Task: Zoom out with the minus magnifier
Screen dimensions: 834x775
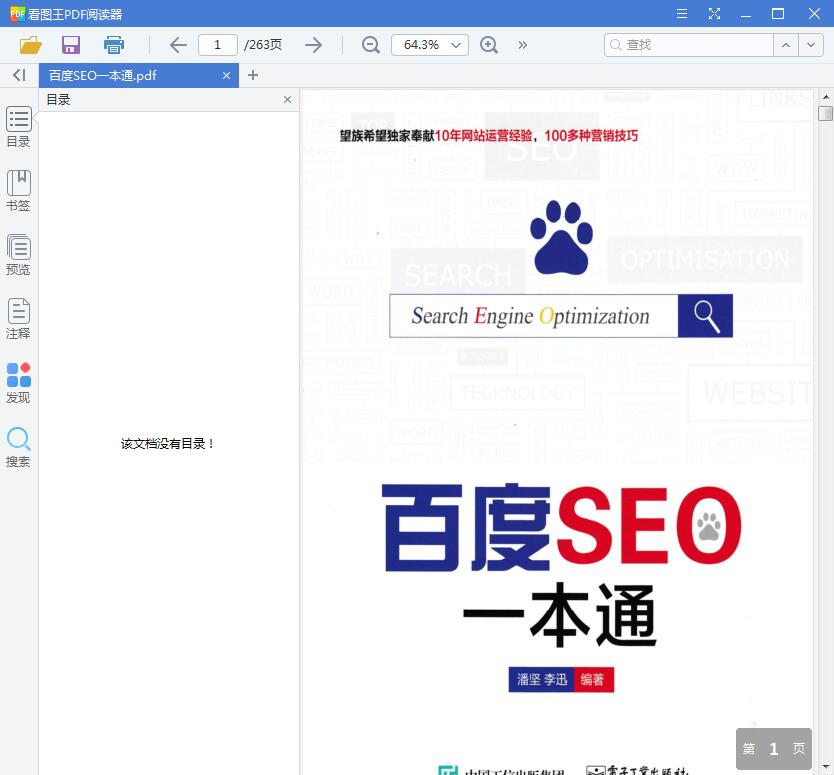Action: click(x=371, y=45)
